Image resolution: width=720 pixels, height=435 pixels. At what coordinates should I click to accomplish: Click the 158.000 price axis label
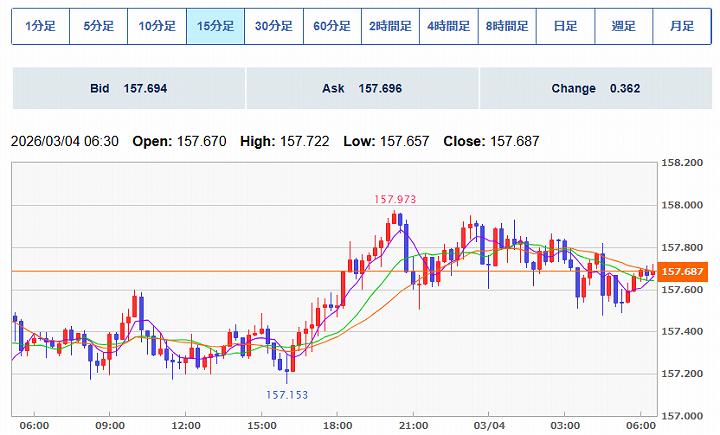[684, 205]
